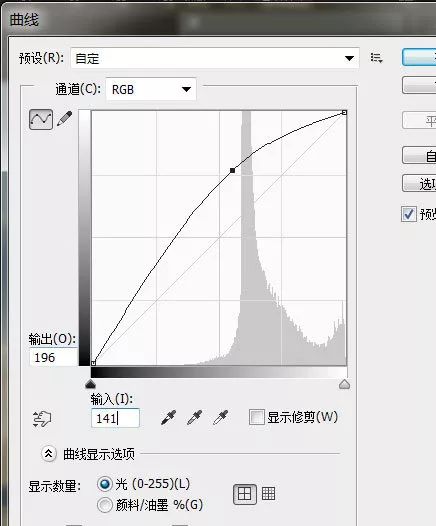The width and height of the screenshot is (436, 526).
Task: Pick the white point eyedropper
Action: coord(220,418)
